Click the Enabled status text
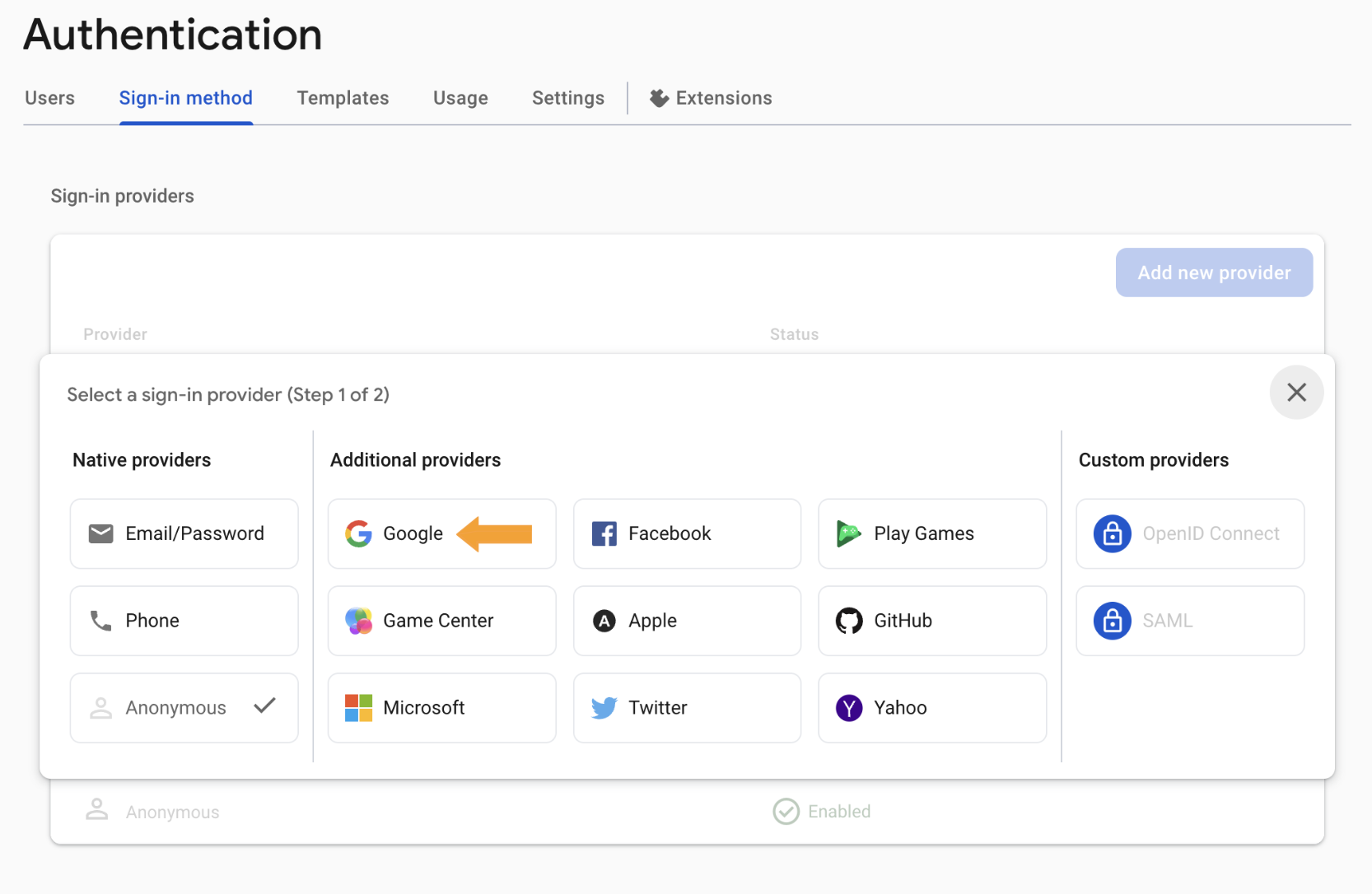 (839, 812)
